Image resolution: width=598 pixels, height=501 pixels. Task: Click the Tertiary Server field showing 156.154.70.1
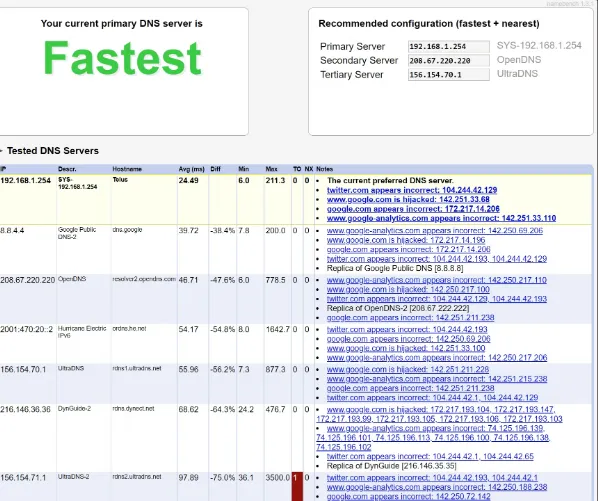click(448, 74)
